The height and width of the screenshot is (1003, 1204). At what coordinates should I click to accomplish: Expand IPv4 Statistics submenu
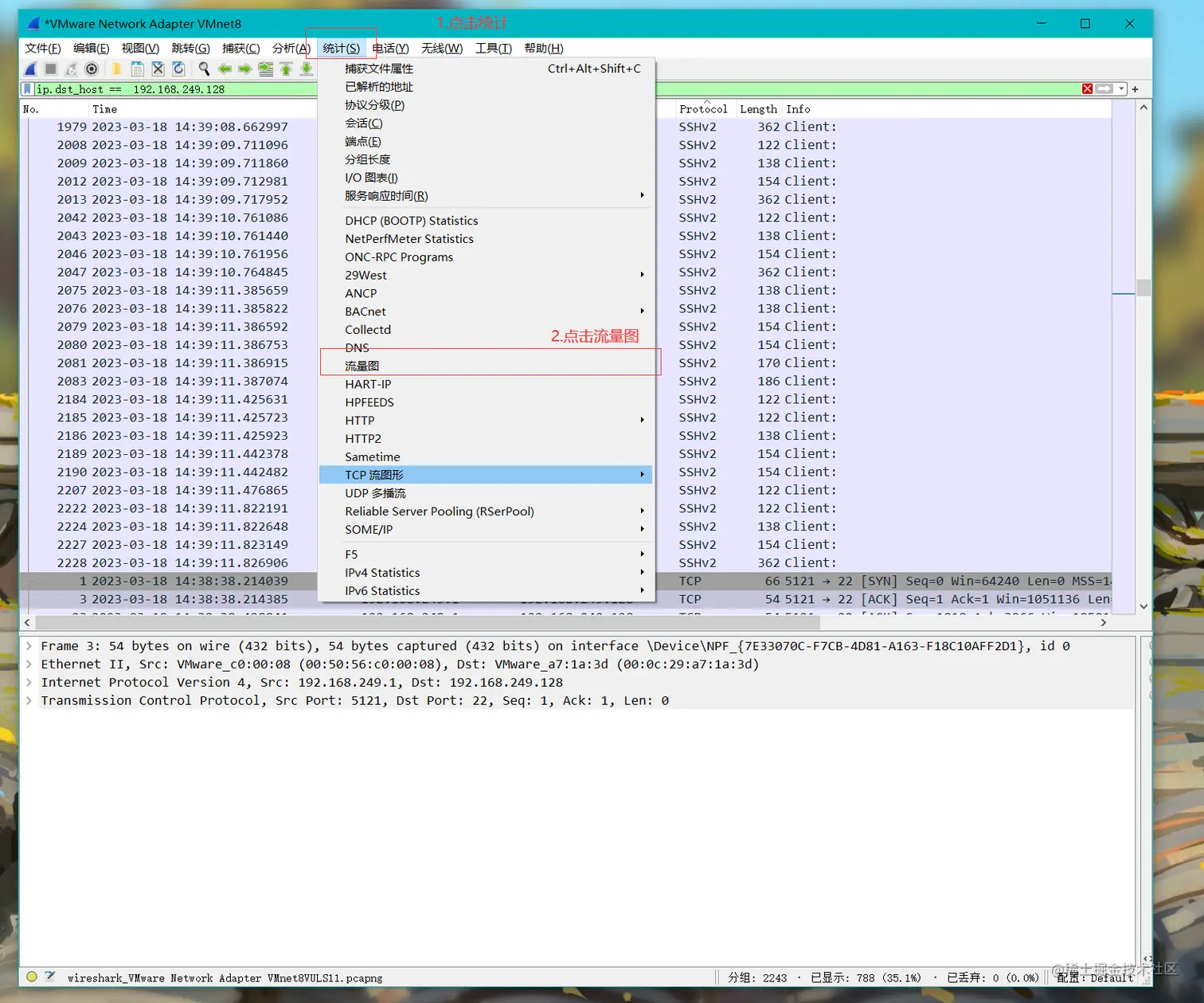[x=486, y=573]
